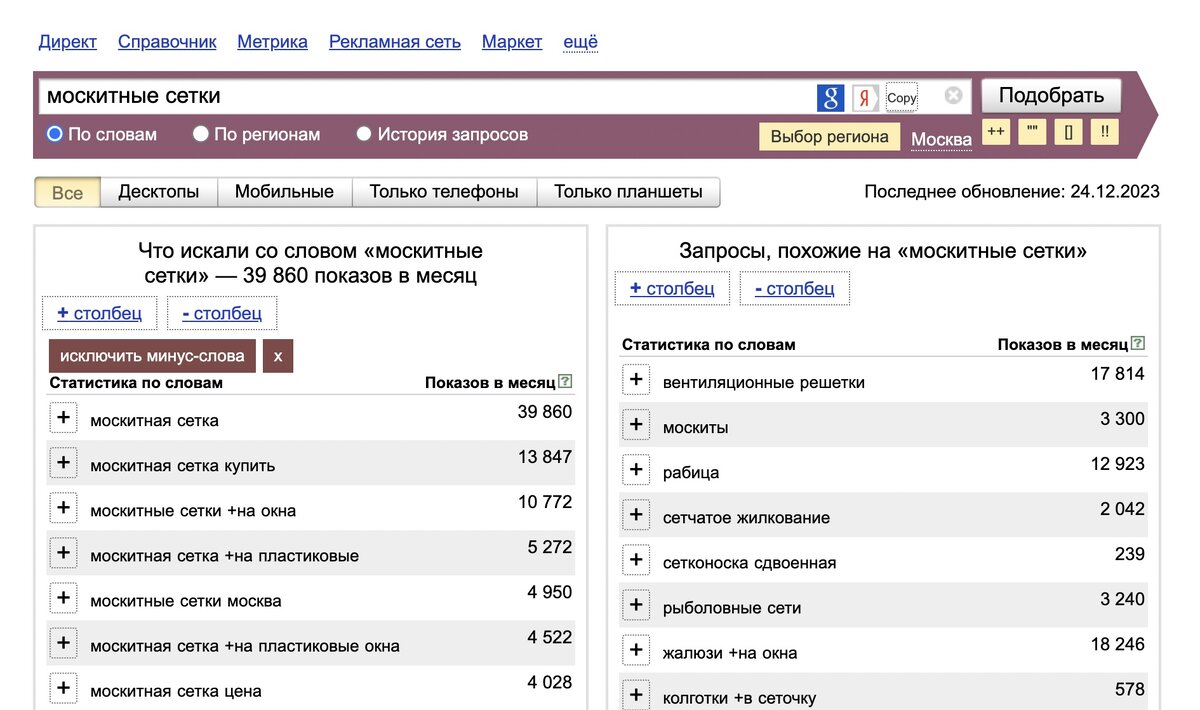The height and width of the screenshot is (710, 1200).
Task: Open help icon next to right Показов в месяц
Action: click(1138, 344)
